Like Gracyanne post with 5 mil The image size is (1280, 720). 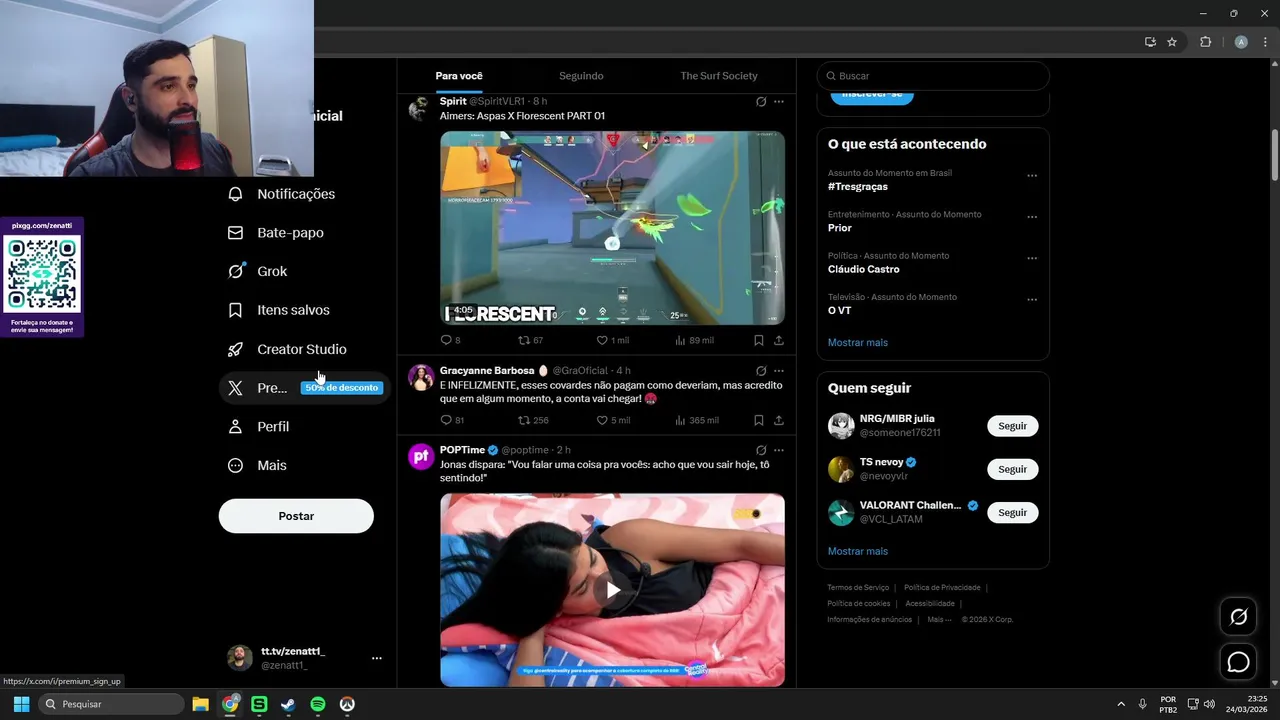[x=613, y=421]
